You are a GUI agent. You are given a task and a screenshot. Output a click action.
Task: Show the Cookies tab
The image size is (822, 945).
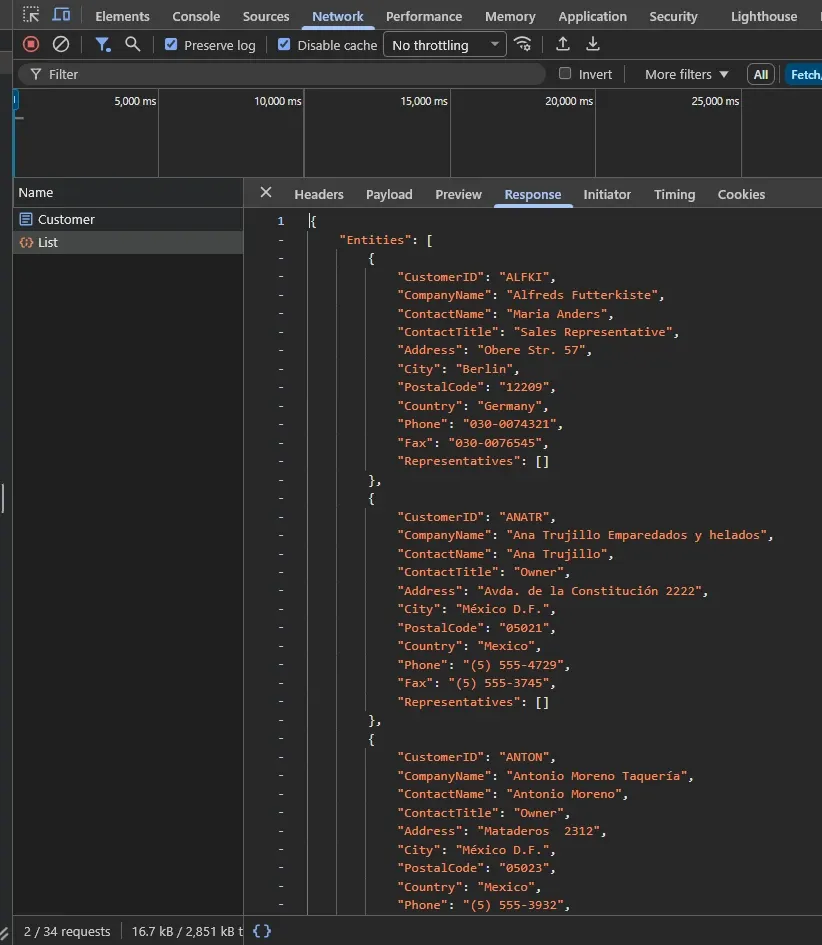tap(741, 194)
